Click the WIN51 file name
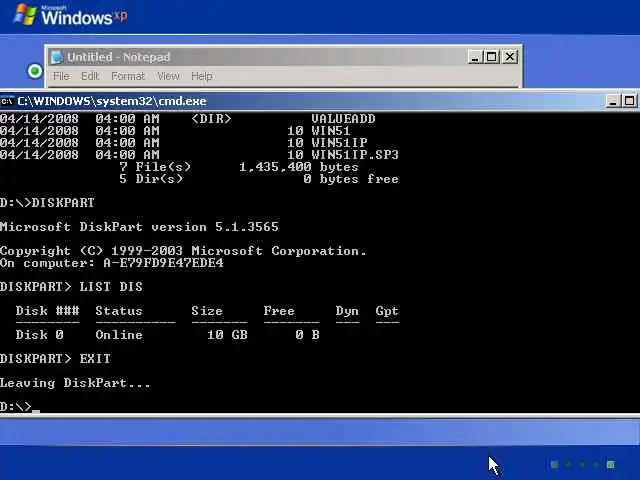640x480 pixels. [x=331, y=131]
